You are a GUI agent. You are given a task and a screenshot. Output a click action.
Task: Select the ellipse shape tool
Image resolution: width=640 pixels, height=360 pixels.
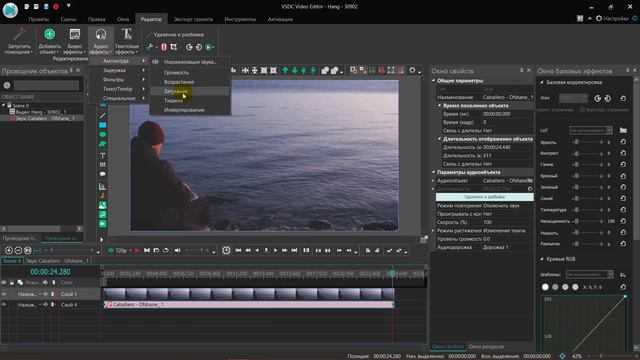(102, 134)
